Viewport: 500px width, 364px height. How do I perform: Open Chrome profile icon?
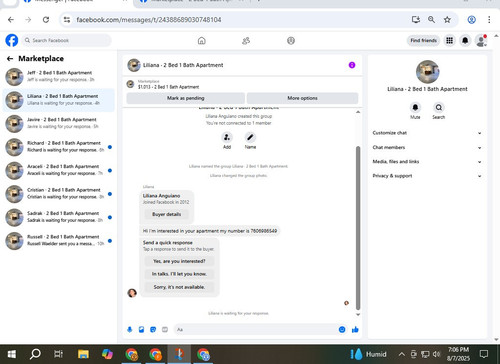(471, 20)
